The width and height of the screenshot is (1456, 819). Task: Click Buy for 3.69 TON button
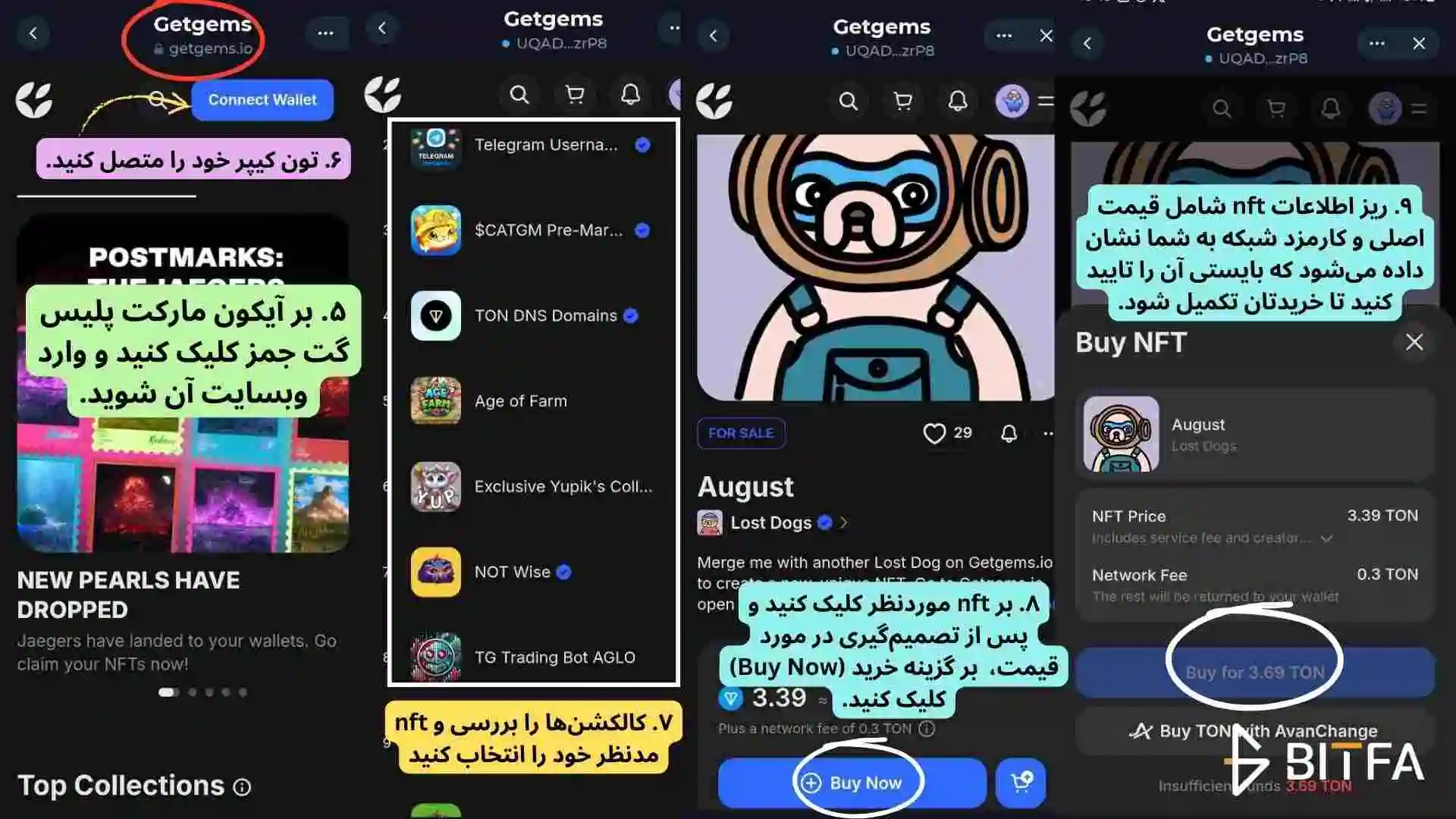(1254, 672)
